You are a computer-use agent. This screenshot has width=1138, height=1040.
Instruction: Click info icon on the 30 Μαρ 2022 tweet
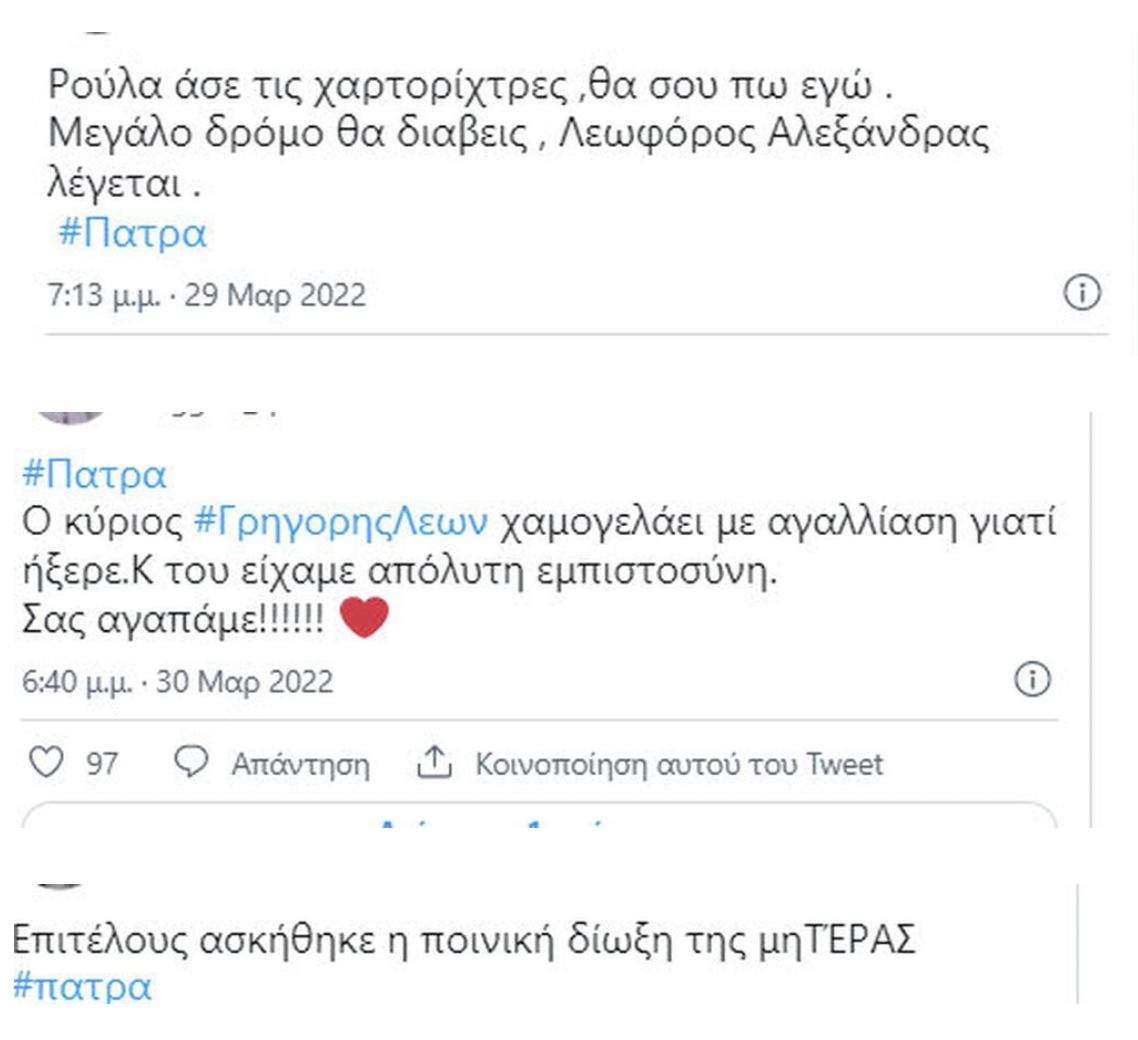click(x=1032, y=681)
